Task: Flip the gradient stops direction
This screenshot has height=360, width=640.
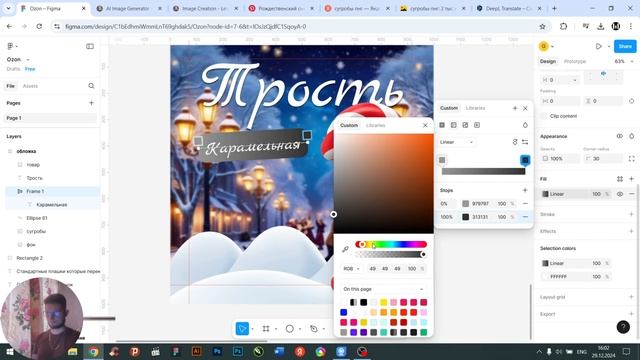Action: coord(525,142)
